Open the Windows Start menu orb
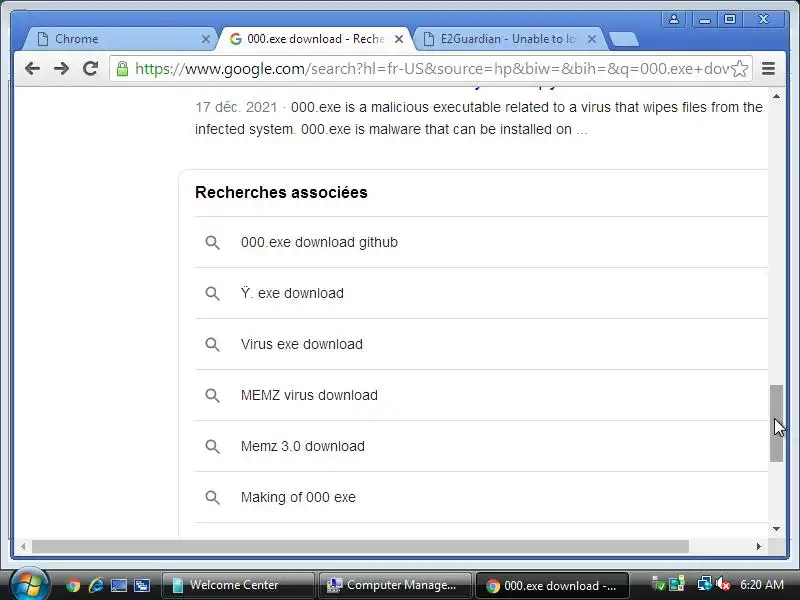The height and width of the screenshot is (600, 800). [x=30, y=585]
